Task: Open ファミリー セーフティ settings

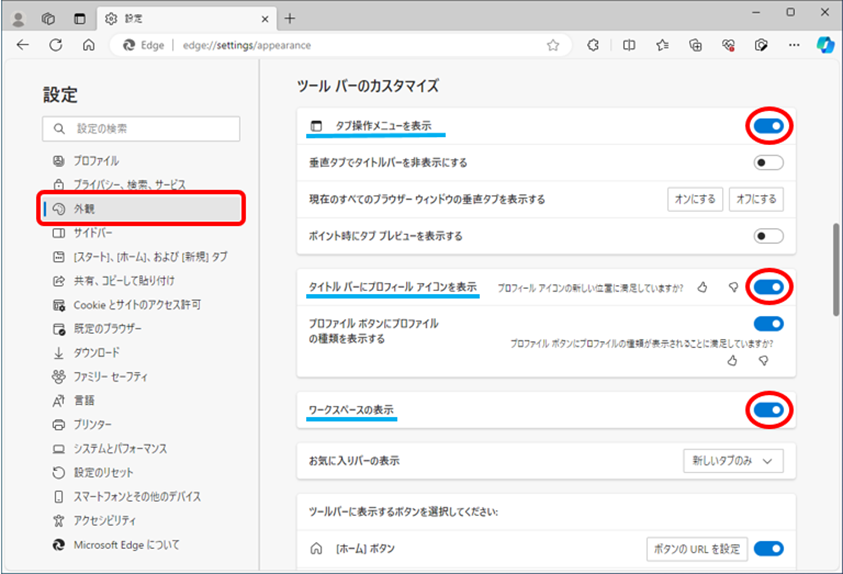Action: [141, 377]
